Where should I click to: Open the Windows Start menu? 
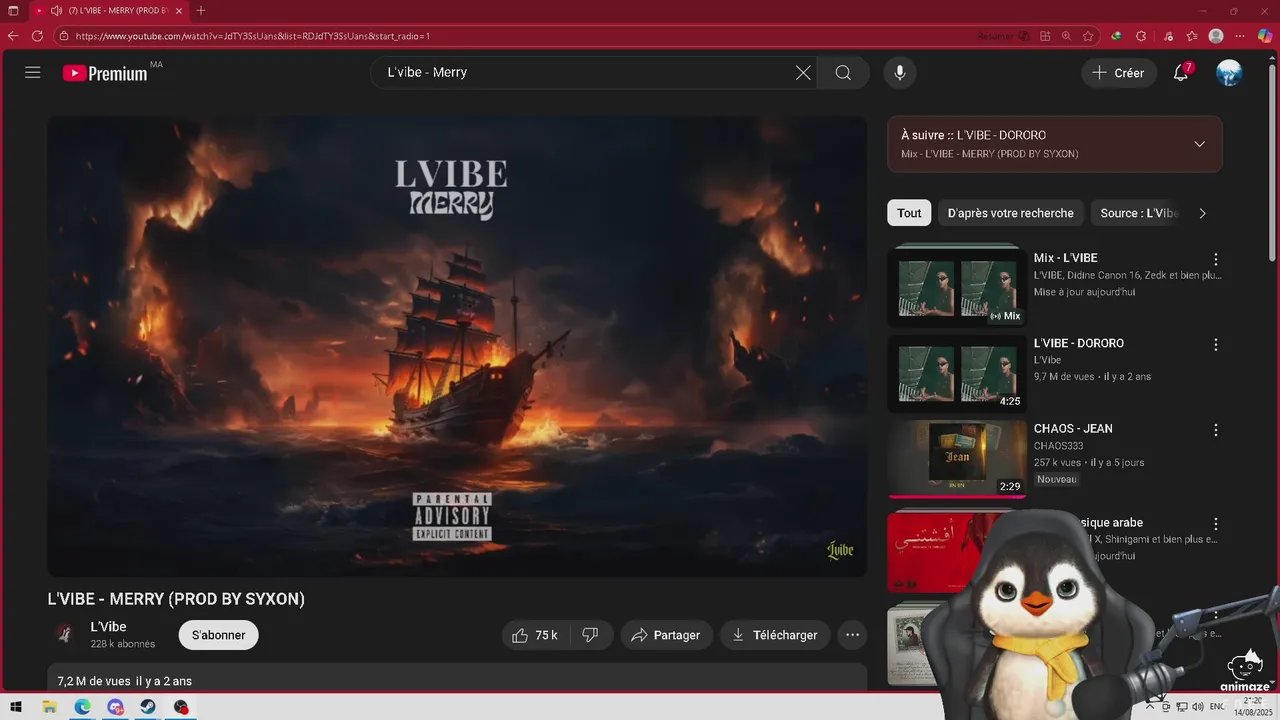coord(16,707)
